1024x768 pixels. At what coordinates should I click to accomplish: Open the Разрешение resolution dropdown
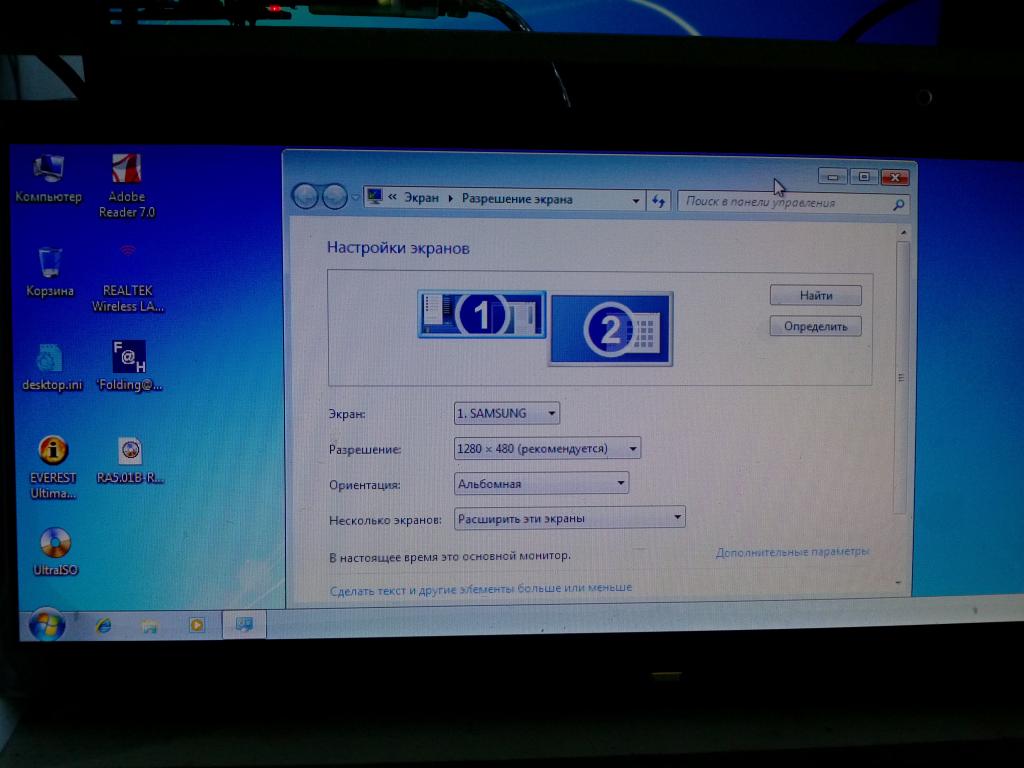tap(547, 448)
